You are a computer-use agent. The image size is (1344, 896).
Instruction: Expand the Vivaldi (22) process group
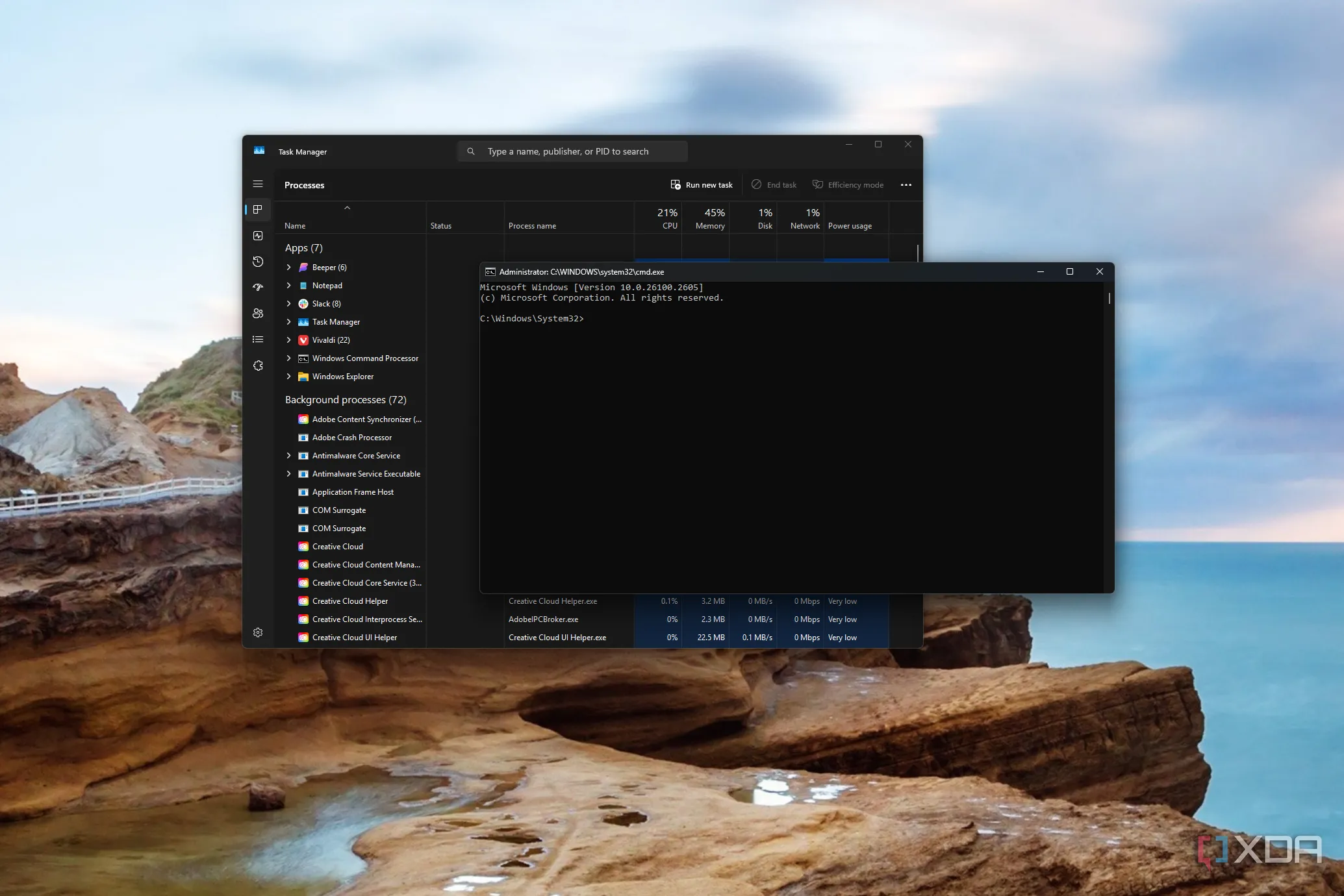pyautogui.click(x=289, y=340)
